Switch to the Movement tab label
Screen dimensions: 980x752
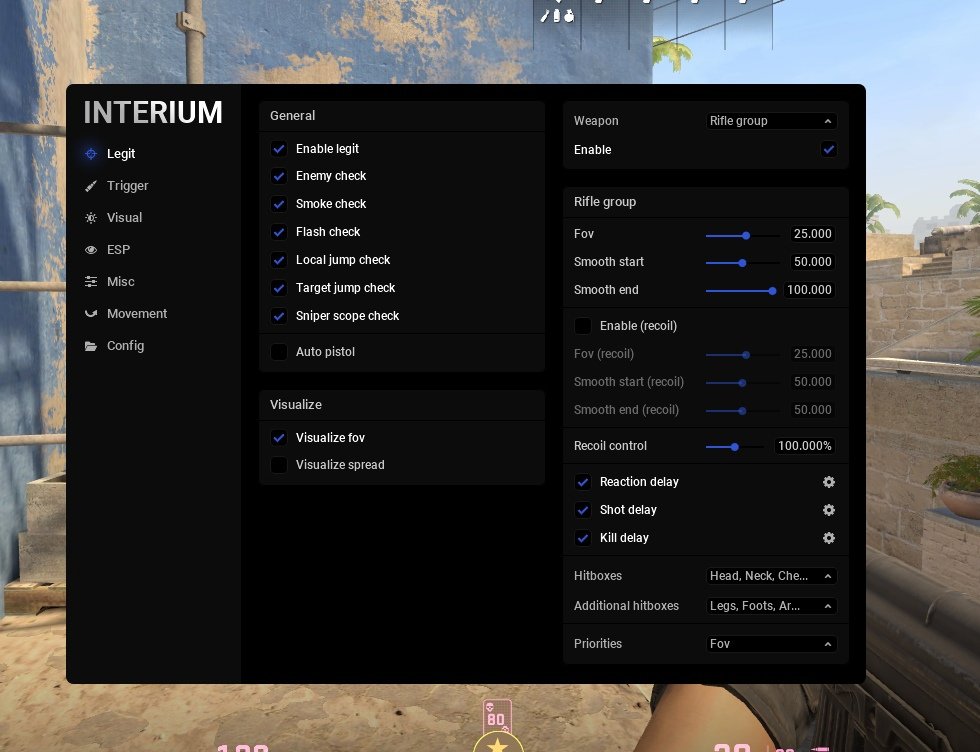click(137, 313)
